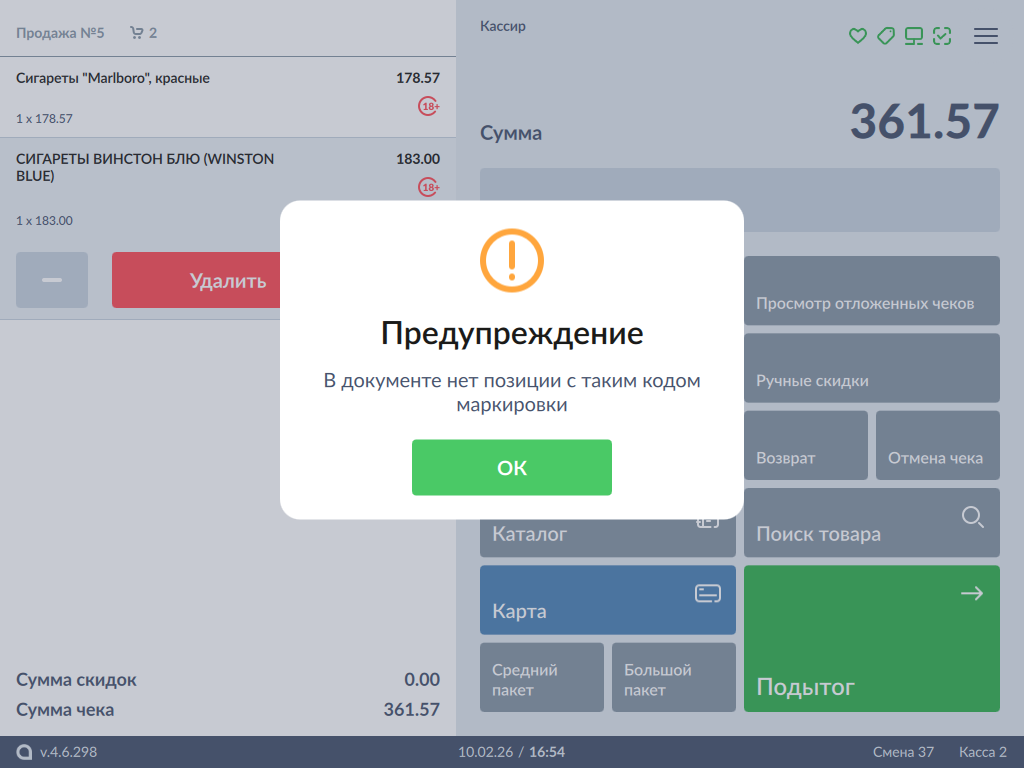Select the Сигареты Marlboro красные line item
This screenshot has width=1024, height=768.
pos(200,97)
